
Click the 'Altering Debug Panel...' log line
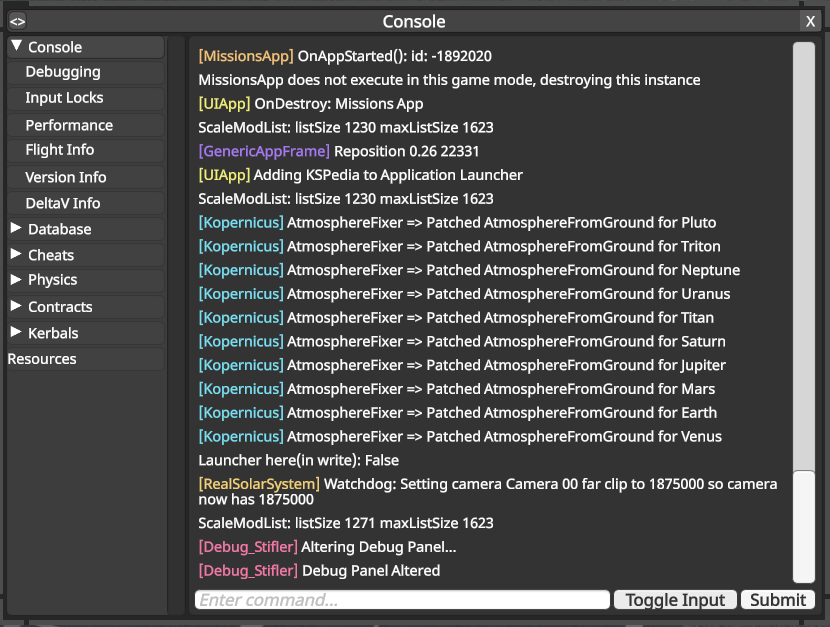(327, 547)
